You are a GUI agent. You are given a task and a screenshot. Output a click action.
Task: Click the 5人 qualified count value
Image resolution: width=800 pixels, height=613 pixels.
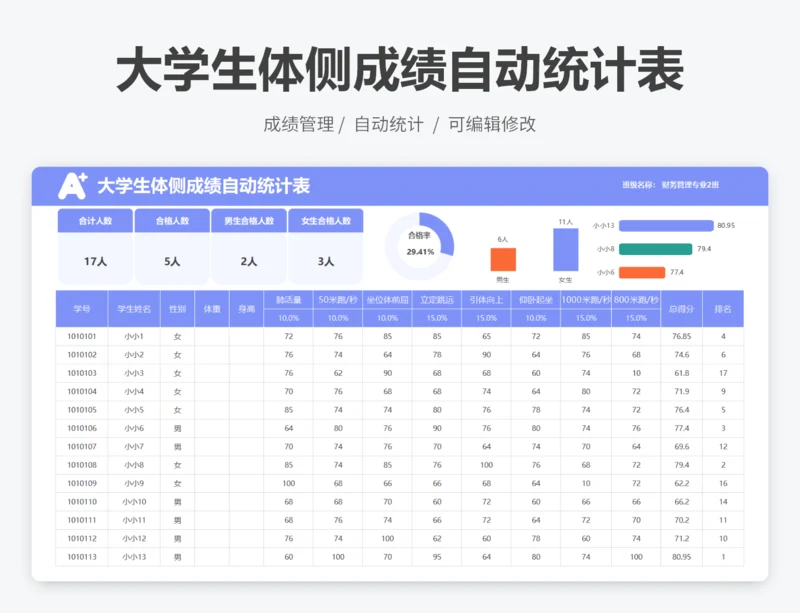click(x=172, y=261)
